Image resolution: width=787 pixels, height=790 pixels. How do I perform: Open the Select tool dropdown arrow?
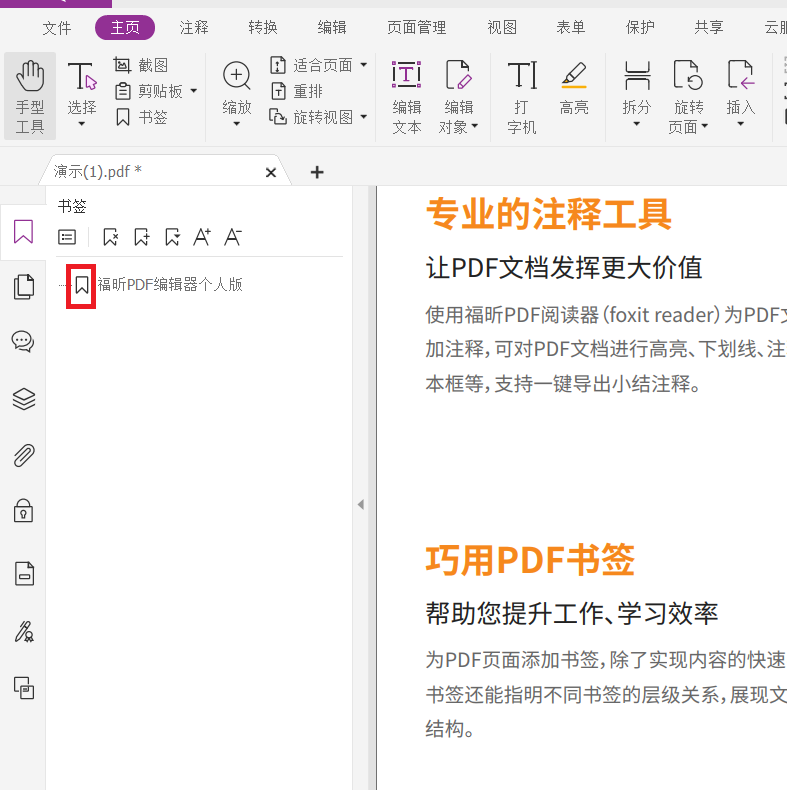click(82, 124)
